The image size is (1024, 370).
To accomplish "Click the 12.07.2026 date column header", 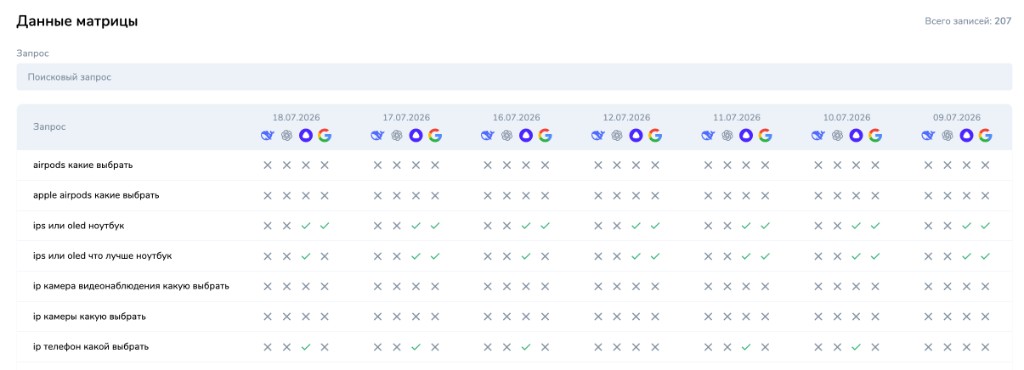I will pos(626,118).
